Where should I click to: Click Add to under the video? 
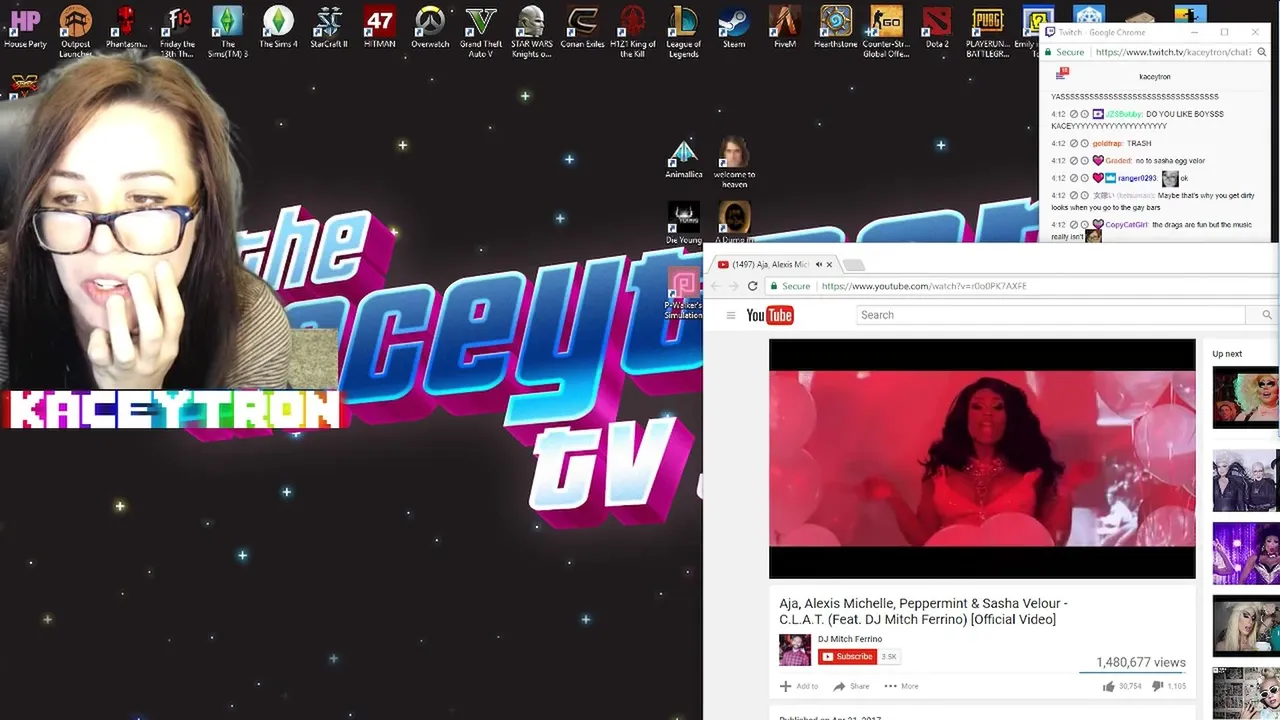coord(799,686)
